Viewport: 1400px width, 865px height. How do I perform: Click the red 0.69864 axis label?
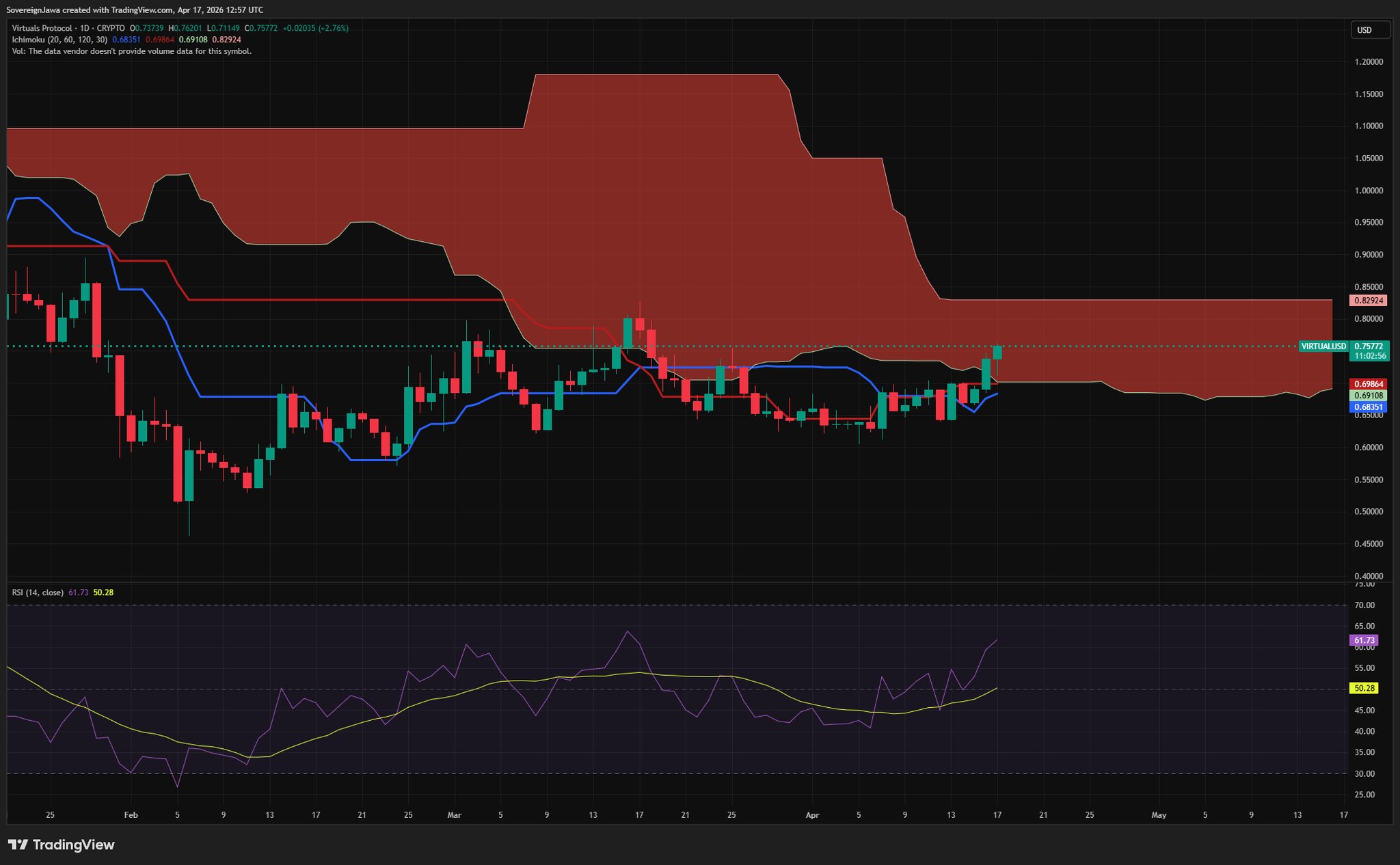coord(1367,384)
